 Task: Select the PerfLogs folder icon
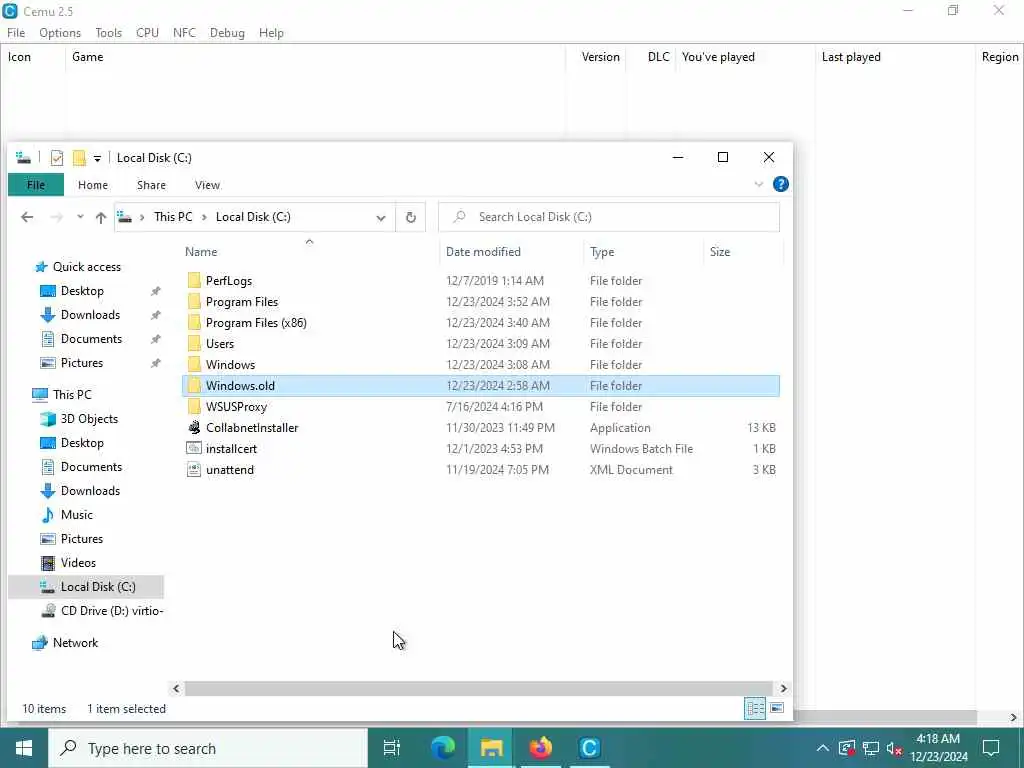point(194,281)
